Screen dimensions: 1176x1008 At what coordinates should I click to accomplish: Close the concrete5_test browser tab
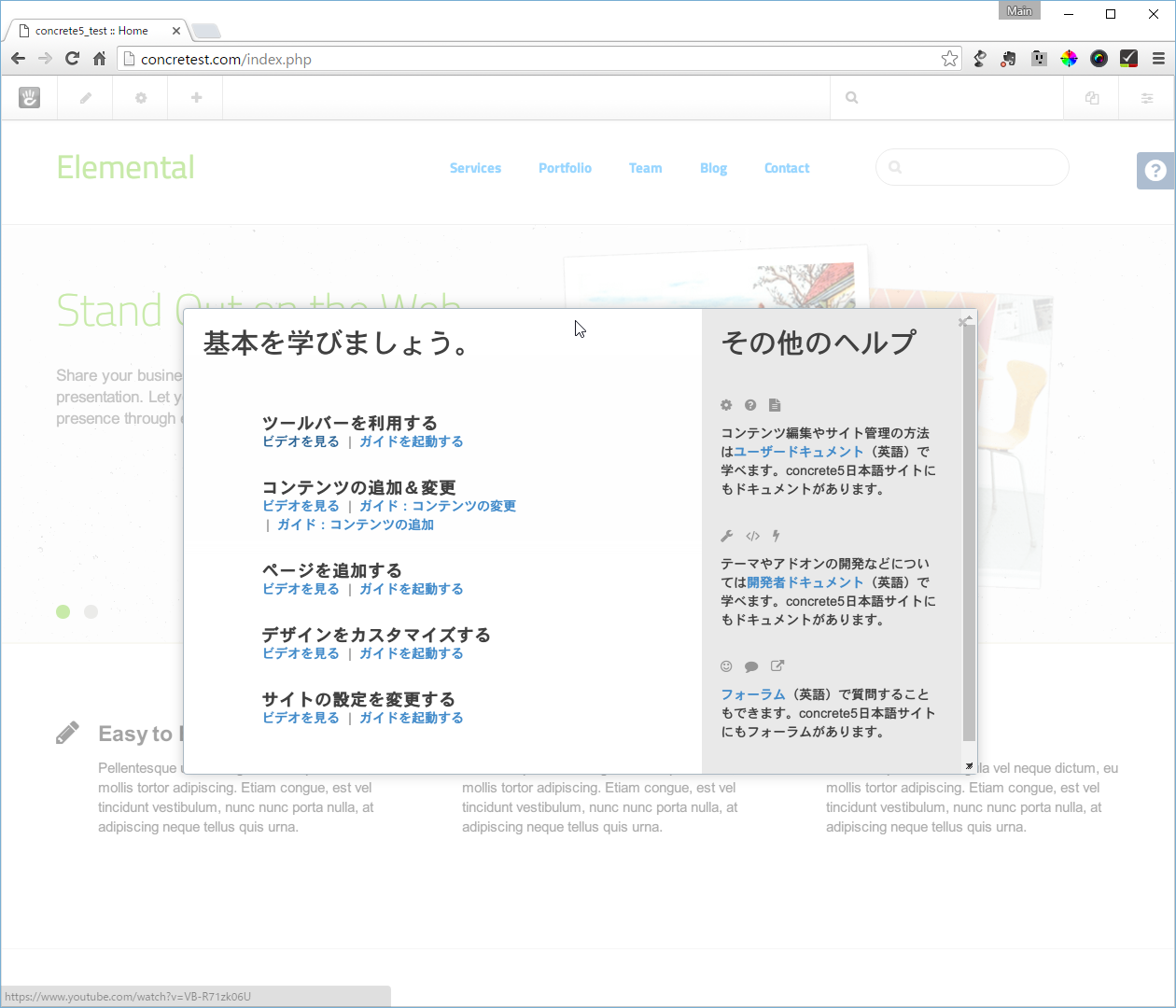(175, 31)
